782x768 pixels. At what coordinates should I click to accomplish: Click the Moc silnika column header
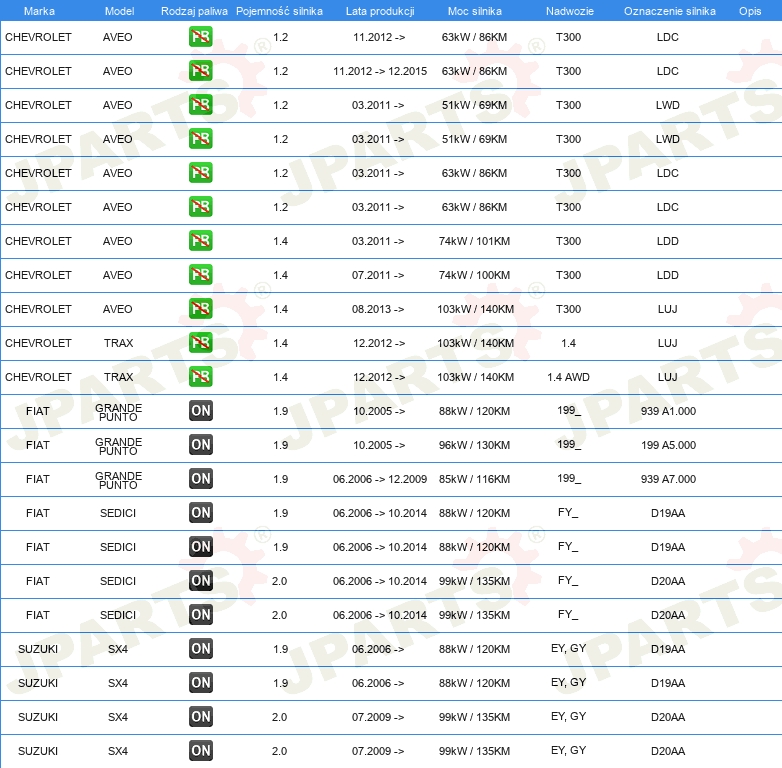(x=475, y=11)
